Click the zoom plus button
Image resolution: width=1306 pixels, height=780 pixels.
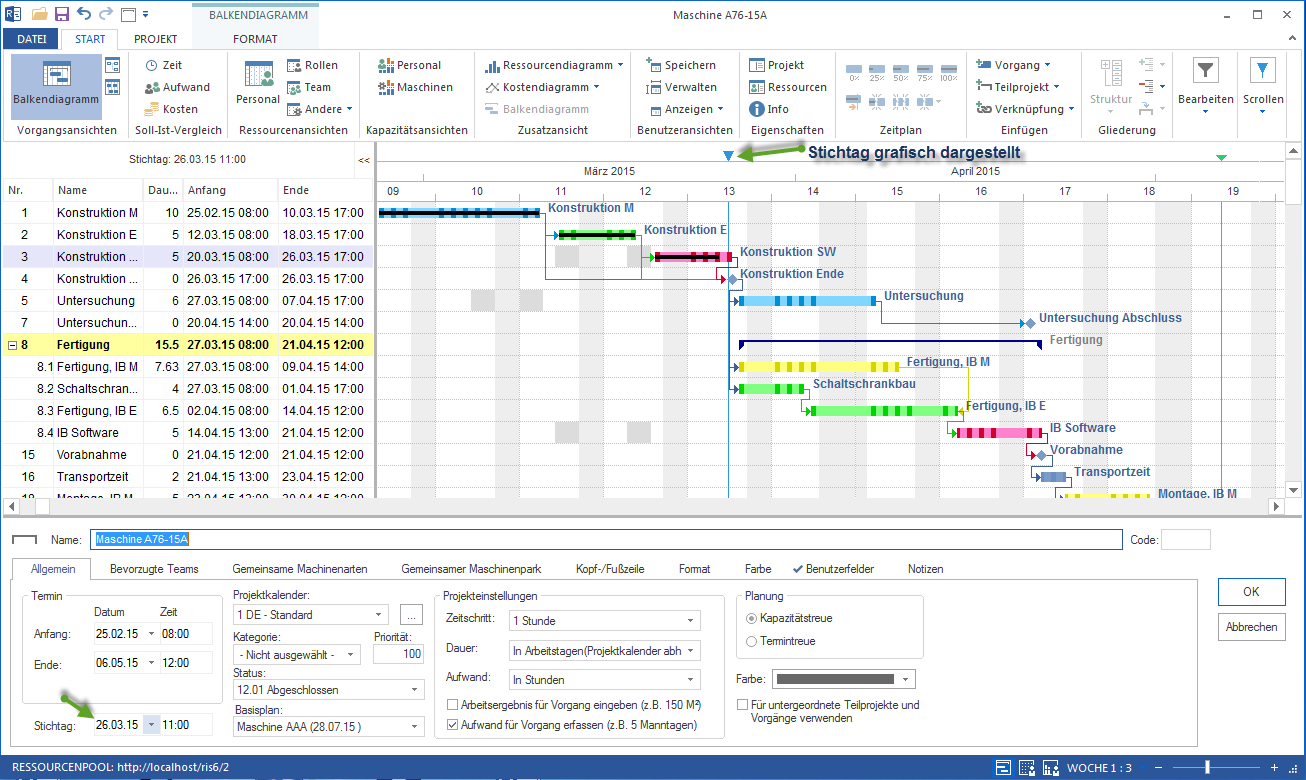coord(1273,767)
